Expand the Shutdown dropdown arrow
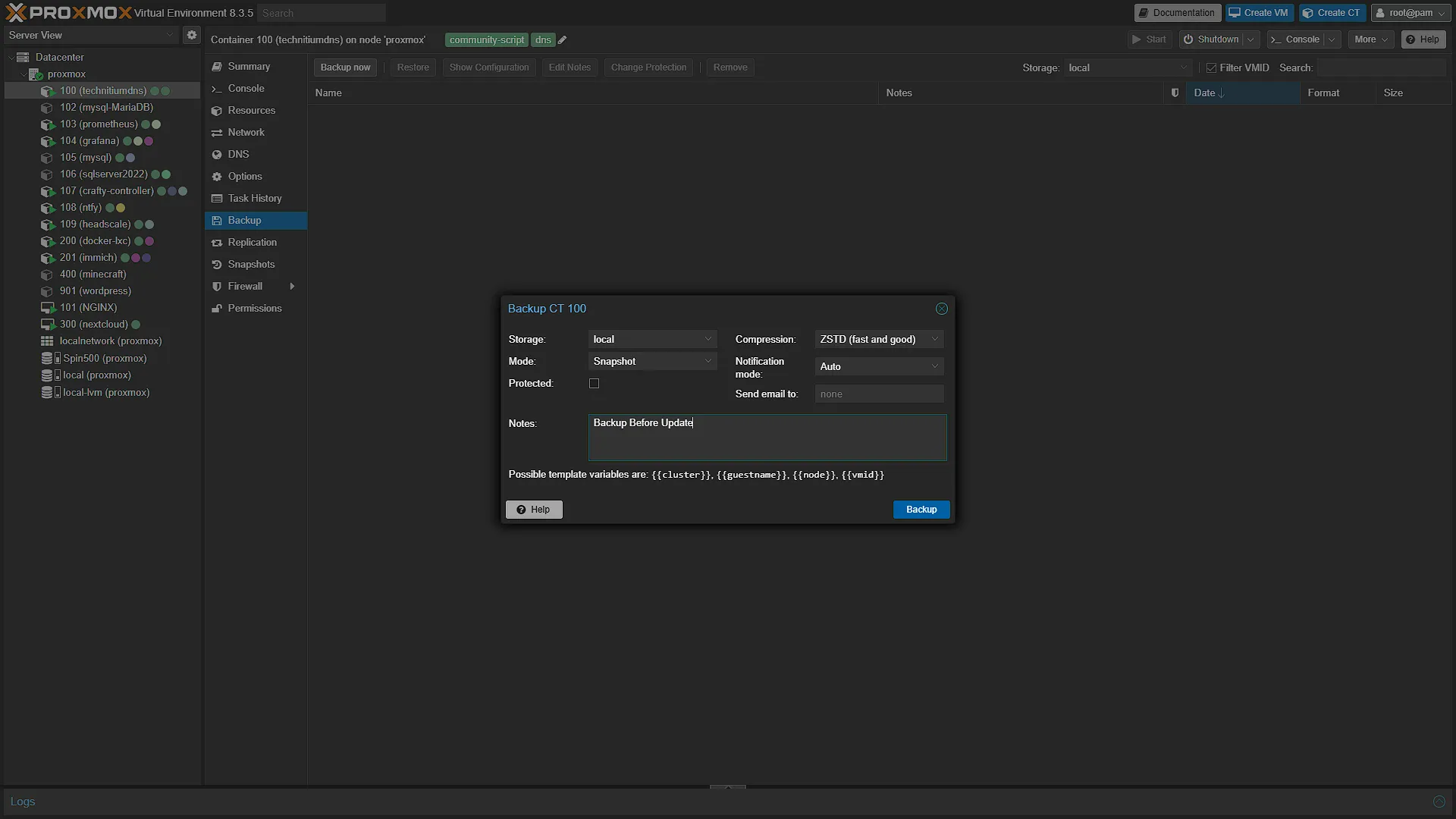The image size is (1456, 819). (1250, 39)
